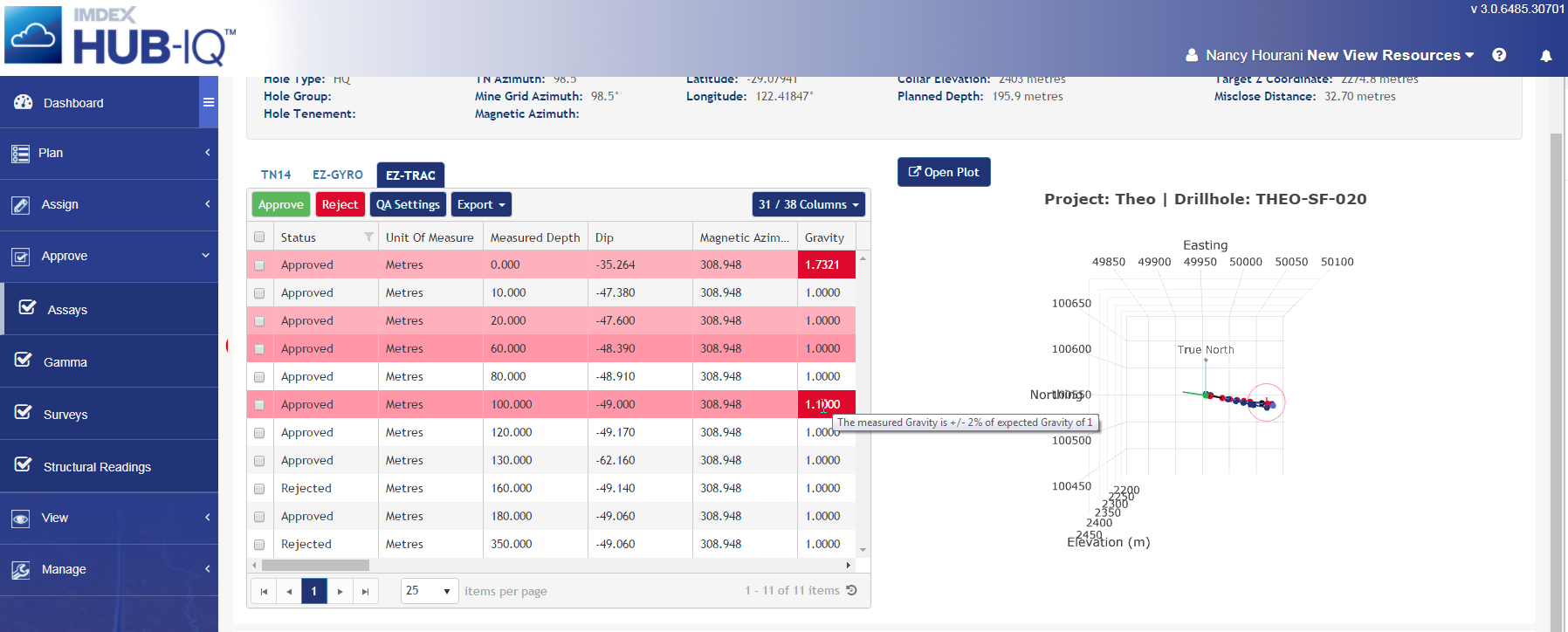Click the Rejected status at depth 350.000

[306, 544]
